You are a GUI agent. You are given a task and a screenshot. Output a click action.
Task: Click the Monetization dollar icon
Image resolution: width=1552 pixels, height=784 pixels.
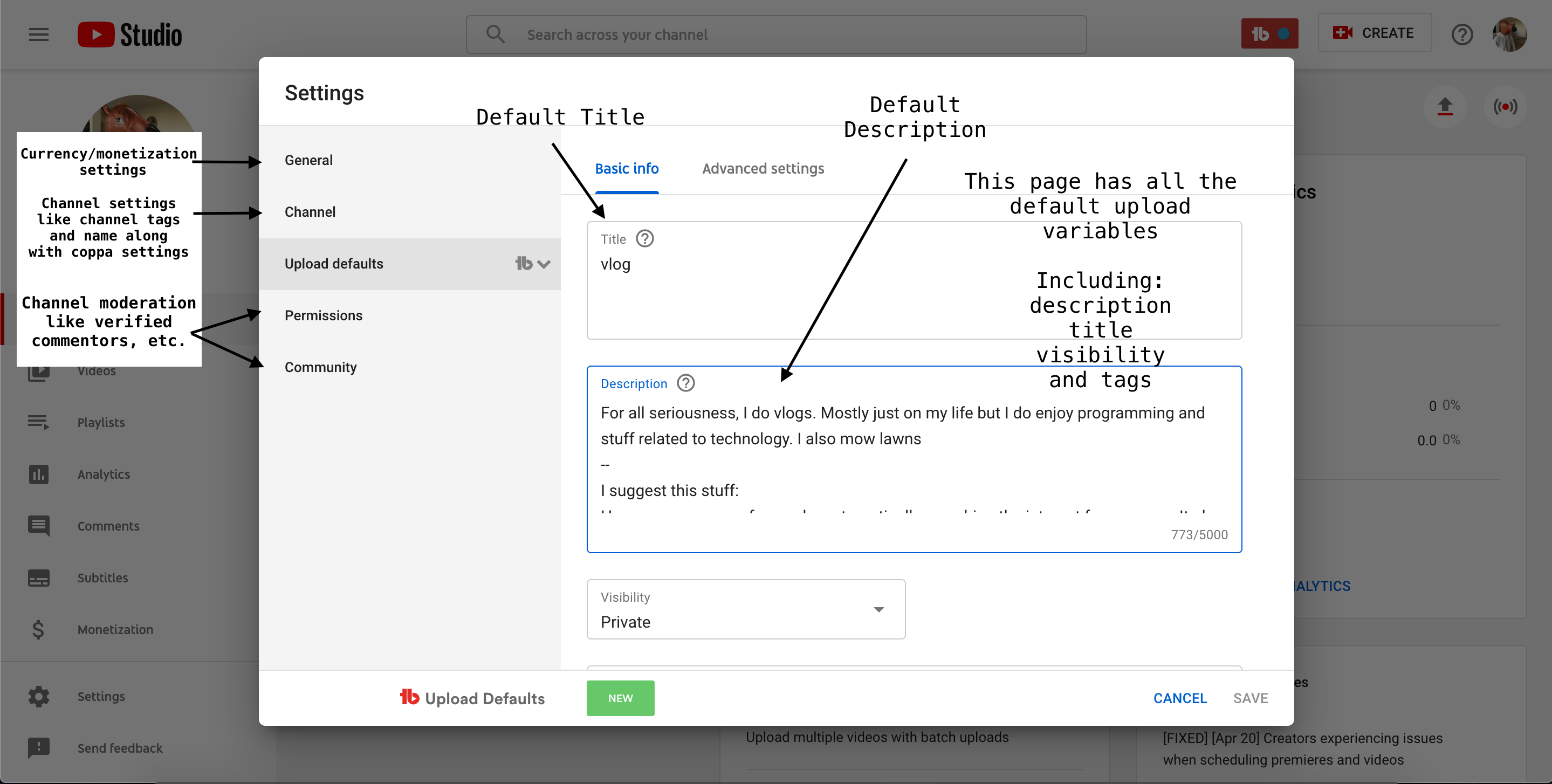pos(39,629)
